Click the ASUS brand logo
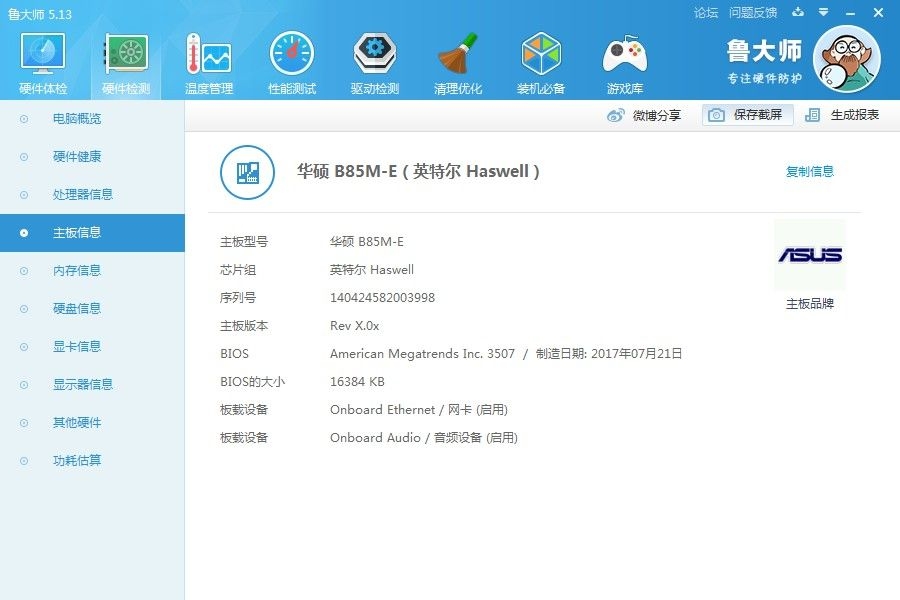This screenshot has height=600, width=900. click(810, 255)
